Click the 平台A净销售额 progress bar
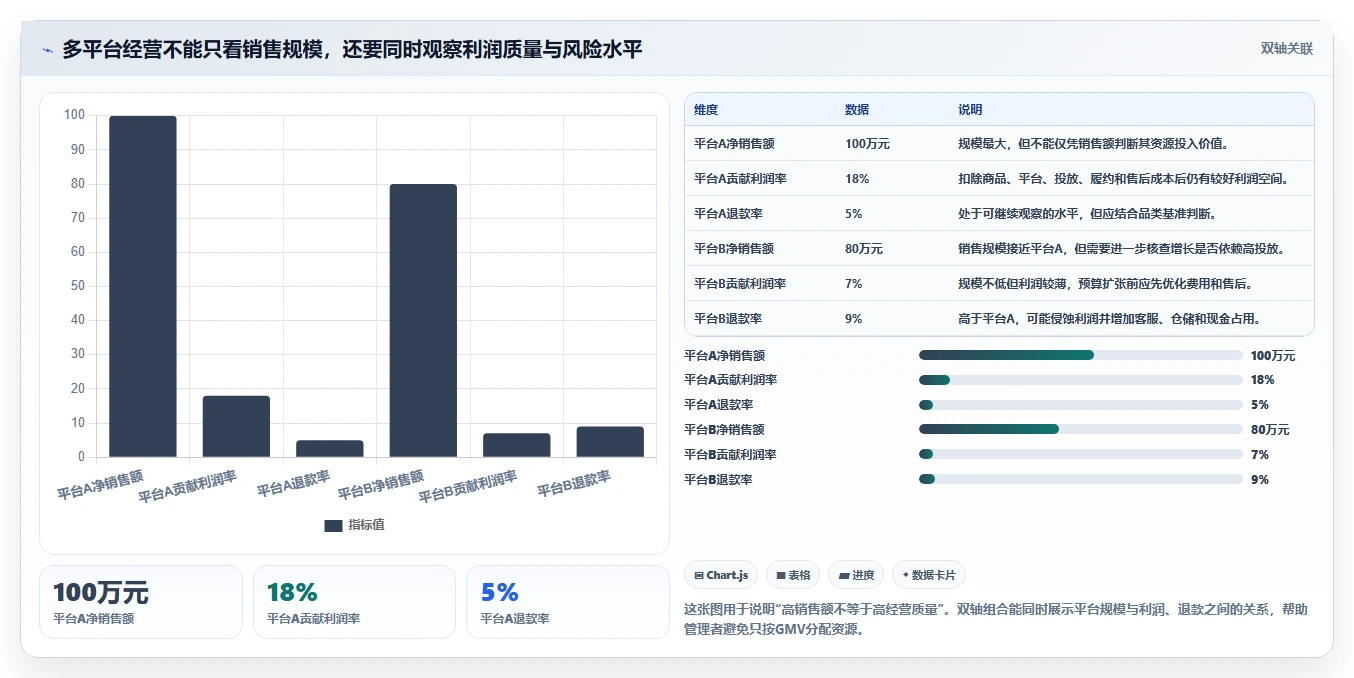Image resolution: width=1354 pixels, height=678 pixels. point(1080,355)
